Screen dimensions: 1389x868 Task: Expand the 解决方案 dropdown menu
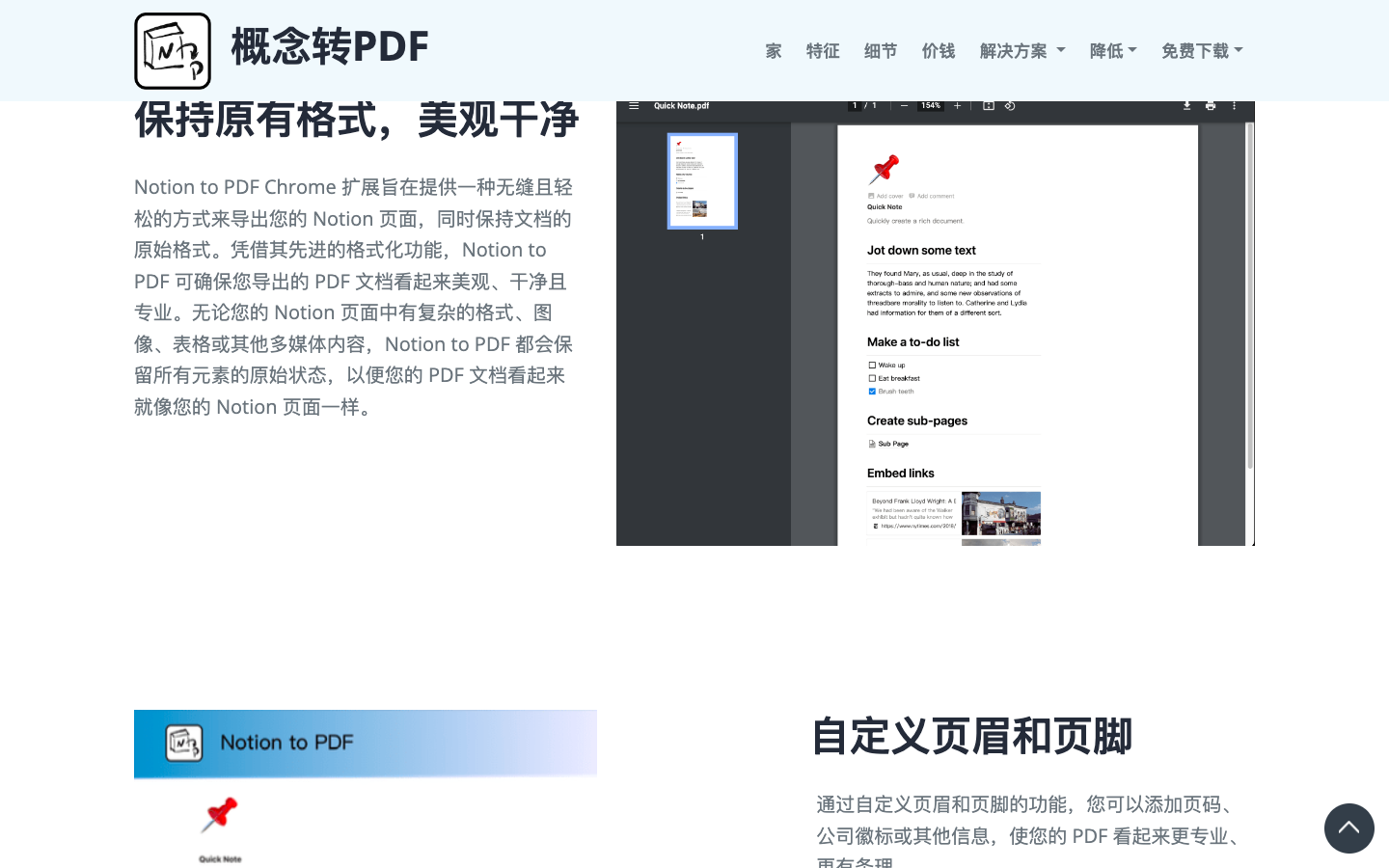(1022, 51)
